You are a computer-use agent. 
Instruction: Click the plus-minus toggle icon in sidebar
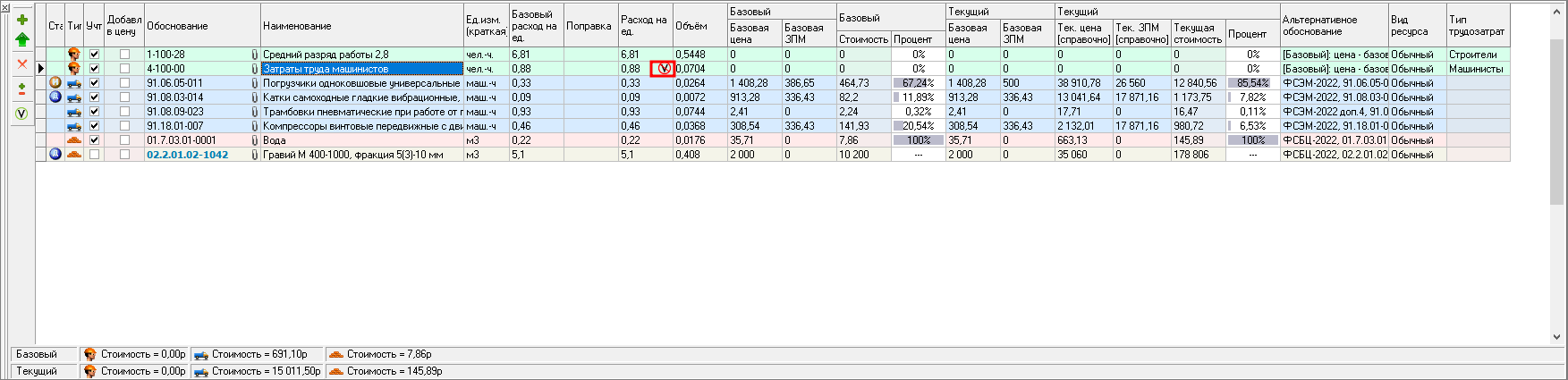[x=22, y=89]
